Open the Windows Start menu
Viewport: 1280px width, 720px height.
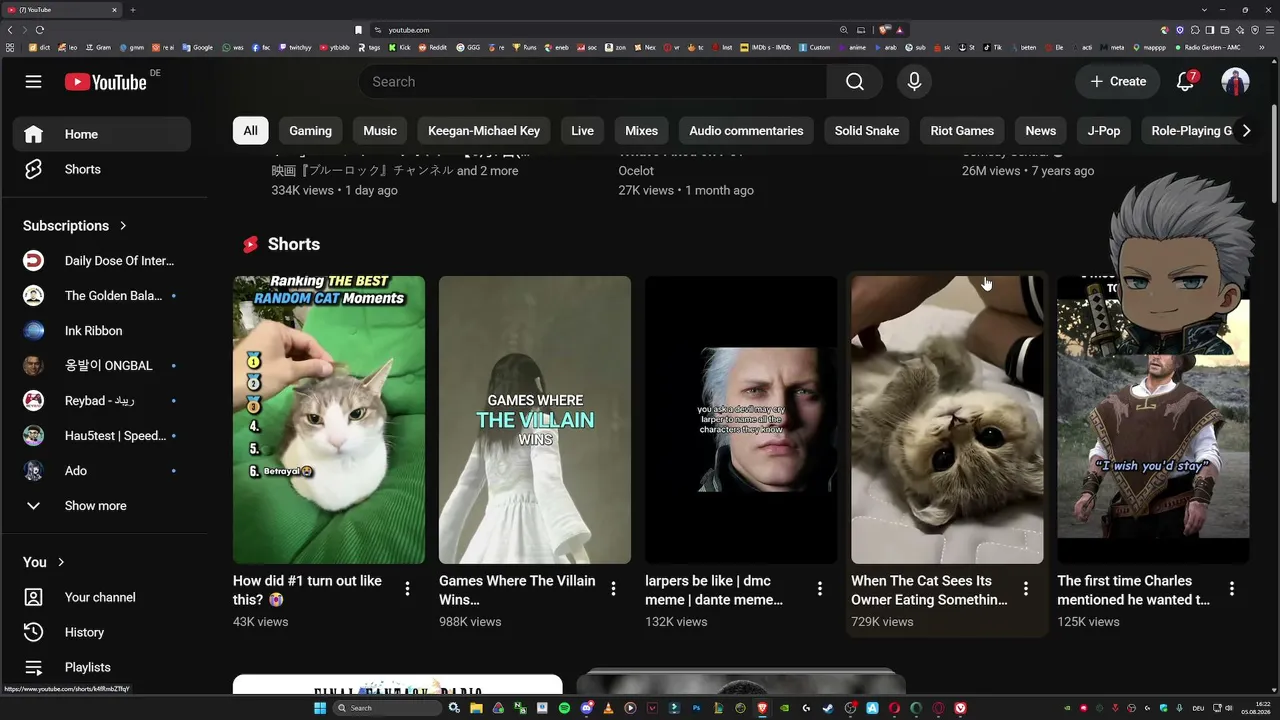click(x=320, y=708)
